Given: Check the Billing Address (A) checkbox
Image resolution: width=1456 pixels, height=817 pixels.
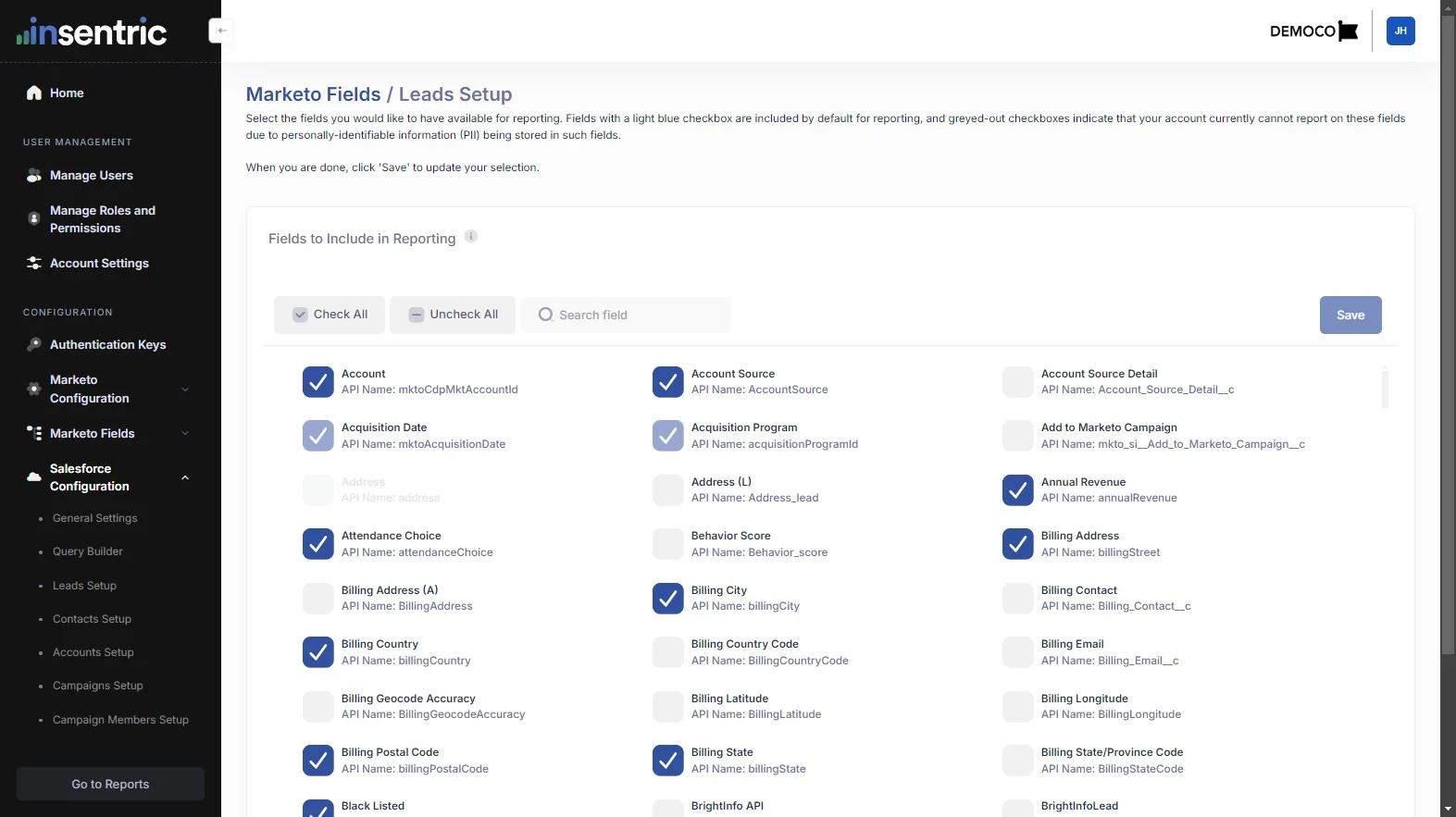Looking at the screenshot, I should click(x=318, y=598).
